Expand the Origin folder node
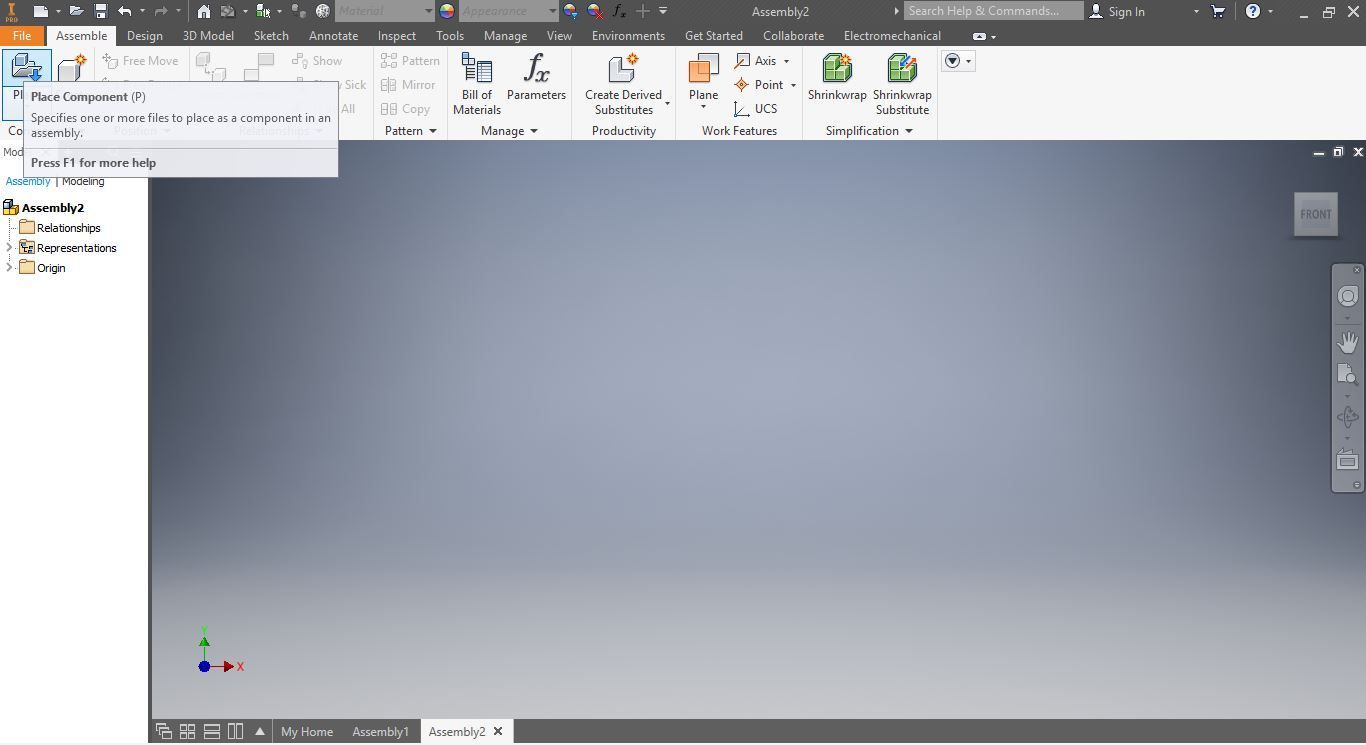 coord(10,267)
